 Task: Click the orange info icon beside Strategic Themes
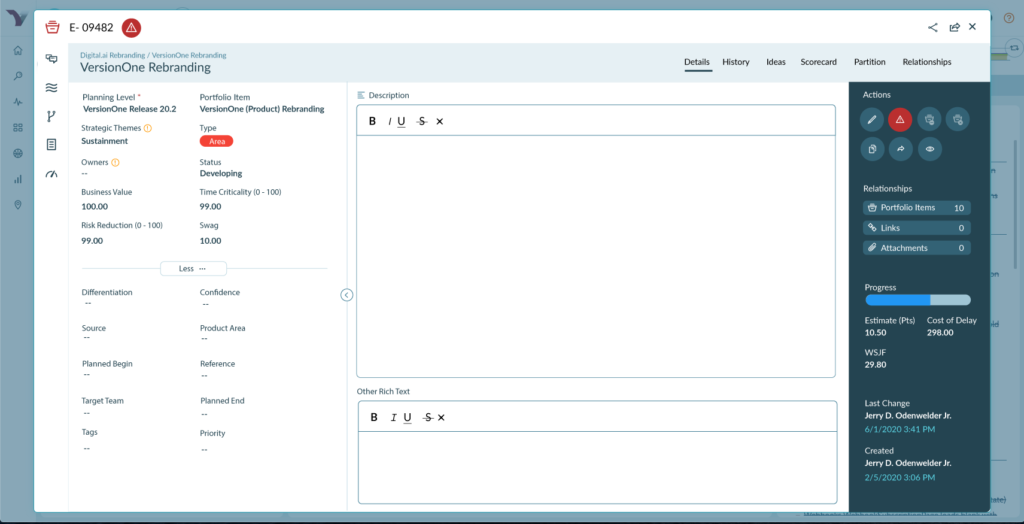click(x=148, y=128)
